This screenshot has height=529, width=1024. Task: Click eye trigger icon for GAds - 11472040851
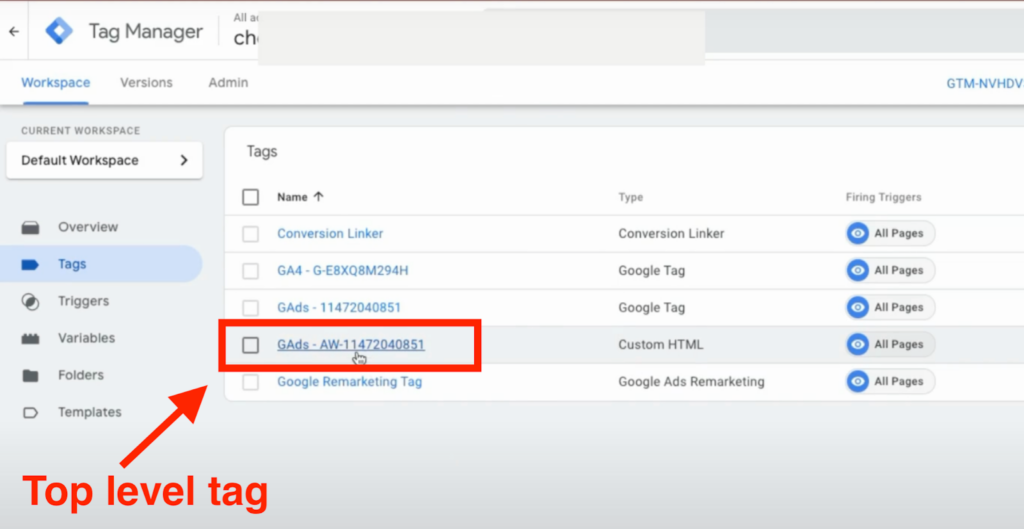coord(857,308)
